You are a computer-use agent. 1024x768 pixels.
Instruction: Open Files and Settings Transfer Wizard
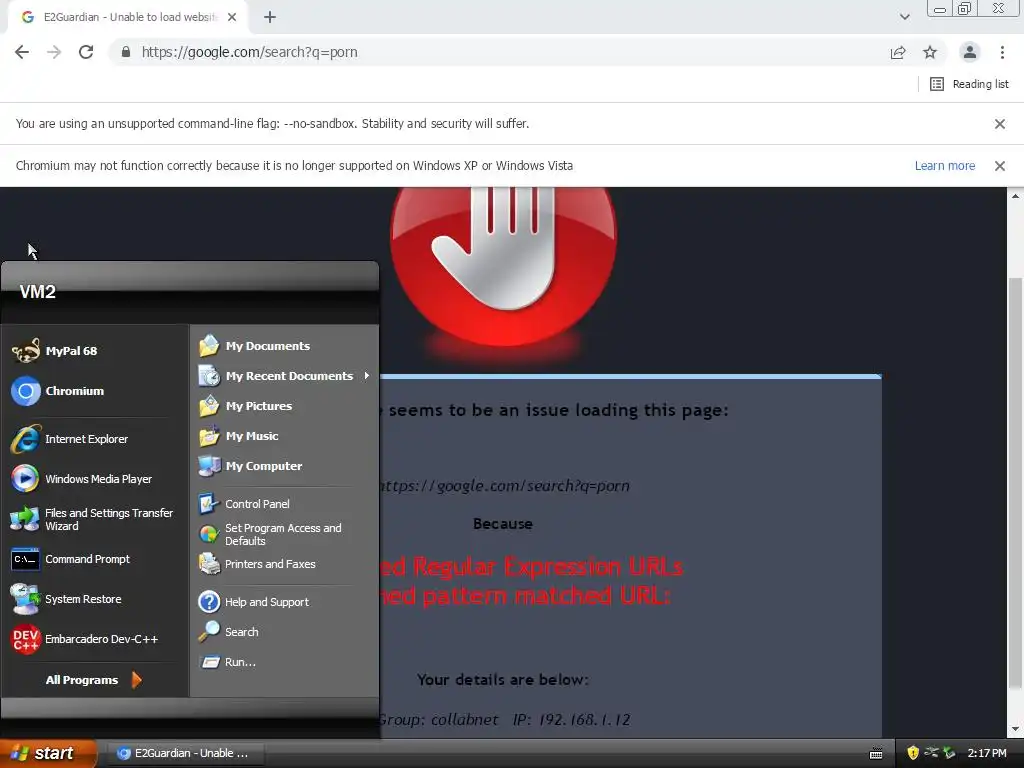click(92, 519)
